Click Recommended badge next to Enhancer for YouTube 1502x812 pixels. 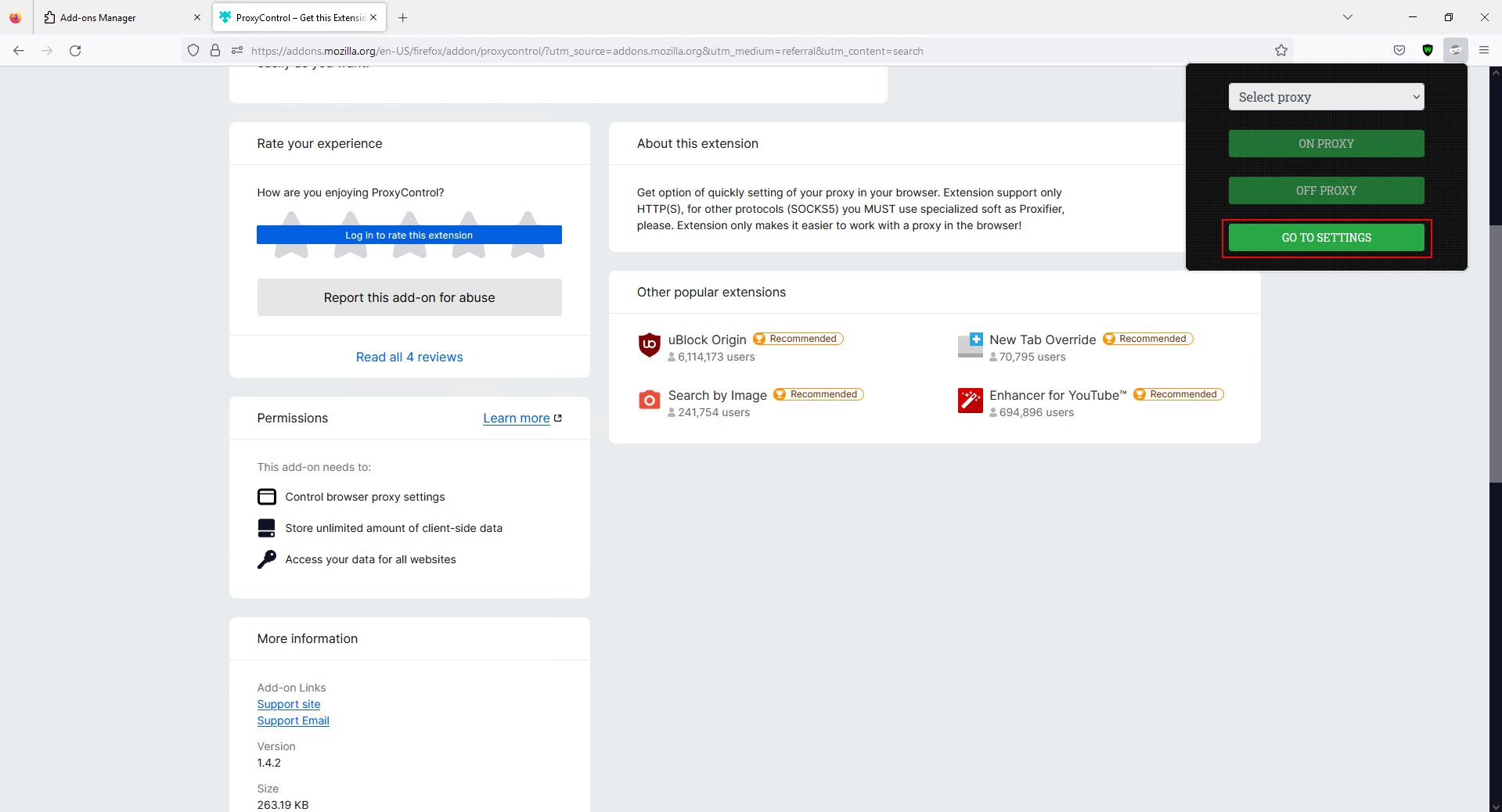[x=1179, y=394]
